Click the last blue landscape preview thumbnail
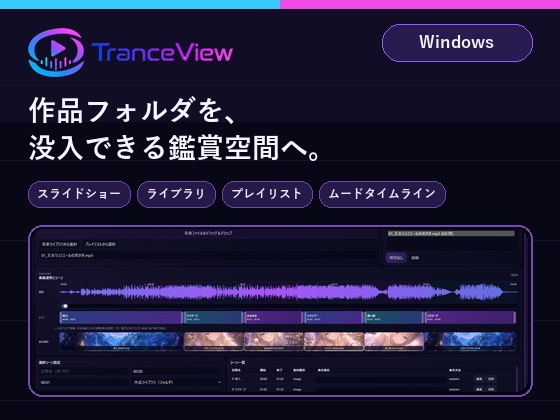Image resolution: width=560 pixels, height=420 pixels. tap(470, 341)
